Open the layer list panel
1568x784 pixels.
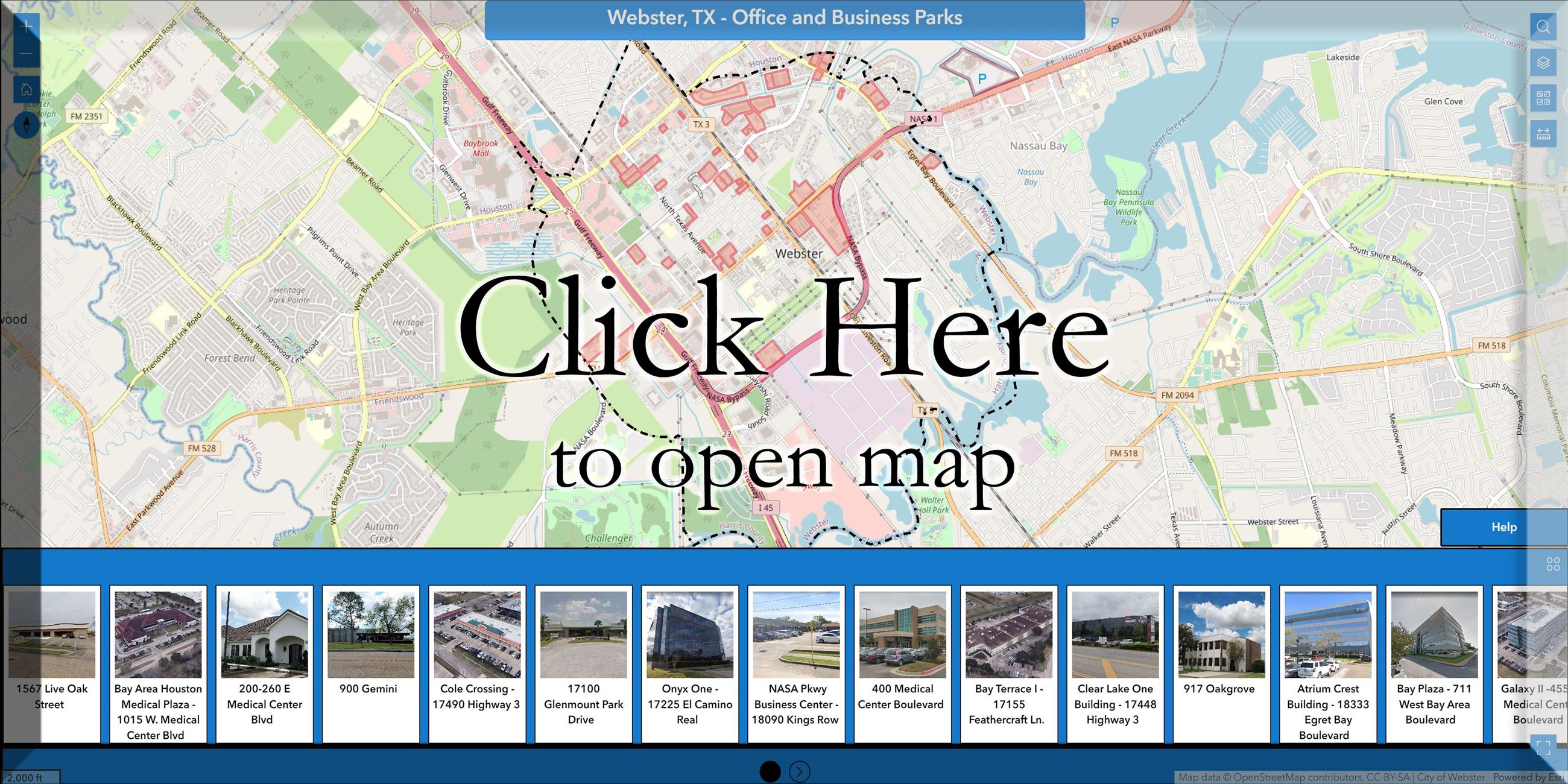click(1544, 62)
